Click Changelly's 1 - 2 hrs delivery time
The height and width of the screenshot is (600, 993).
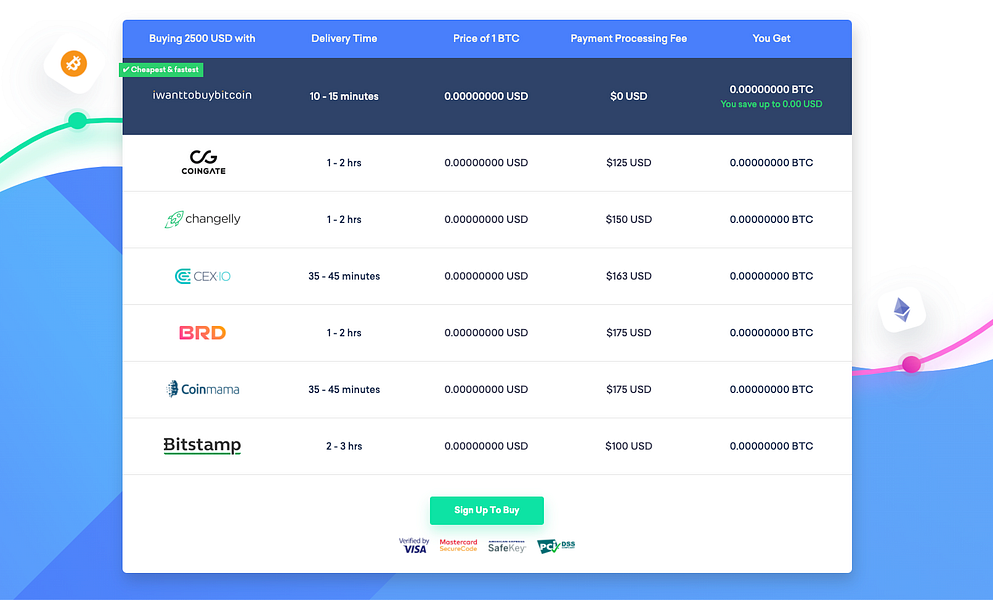(x=344, y=219)
